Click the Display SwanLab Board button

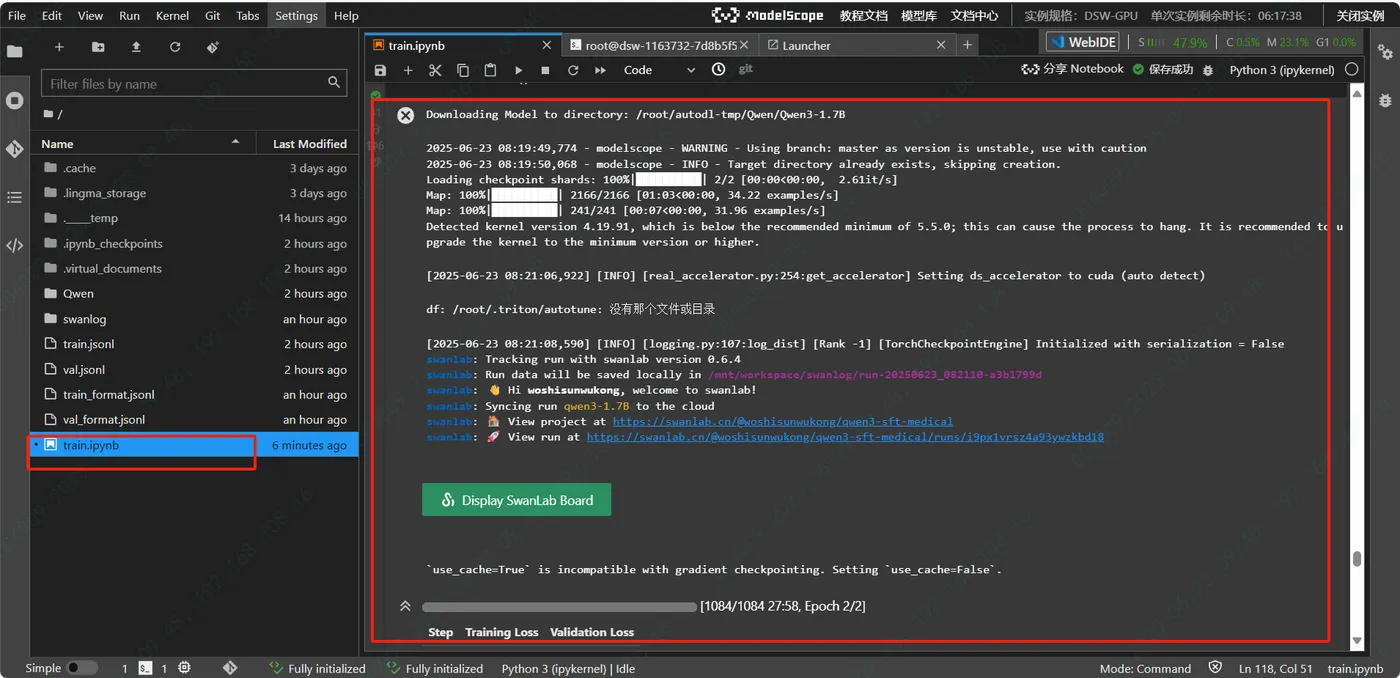point(516,500)
